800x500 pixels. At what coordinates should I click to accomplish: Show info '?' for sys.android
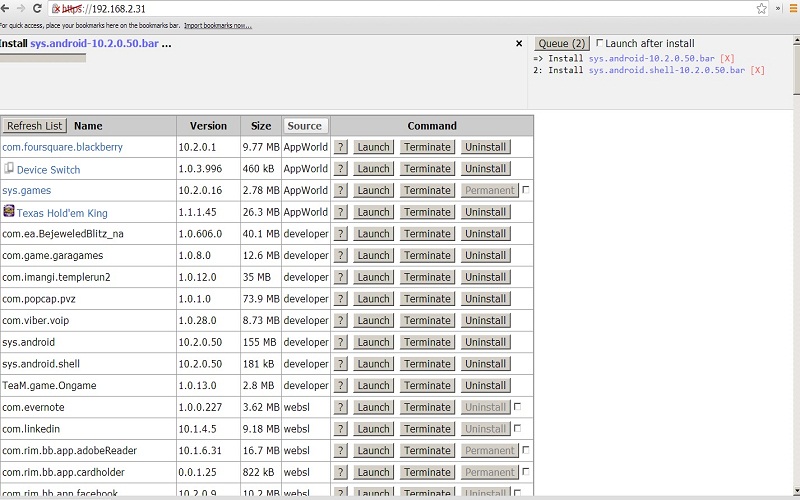[340, 342]
